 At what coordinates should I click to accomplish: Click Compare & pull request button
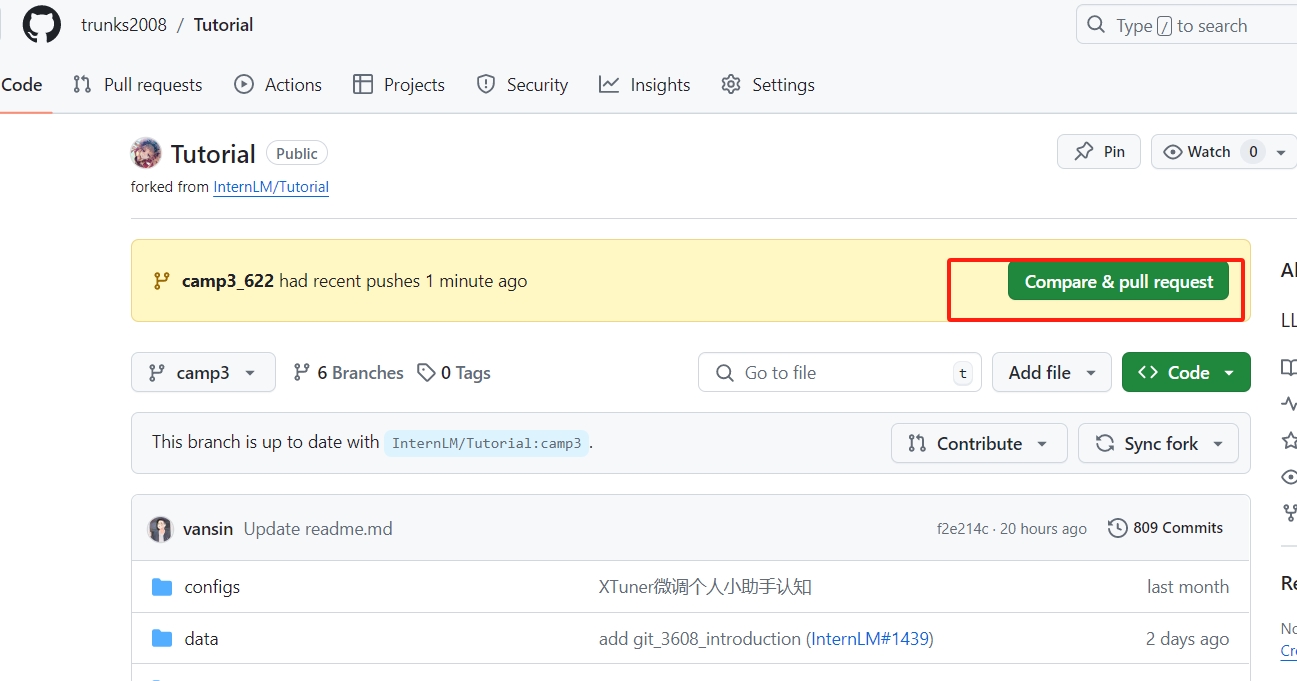coord(1118,282)
